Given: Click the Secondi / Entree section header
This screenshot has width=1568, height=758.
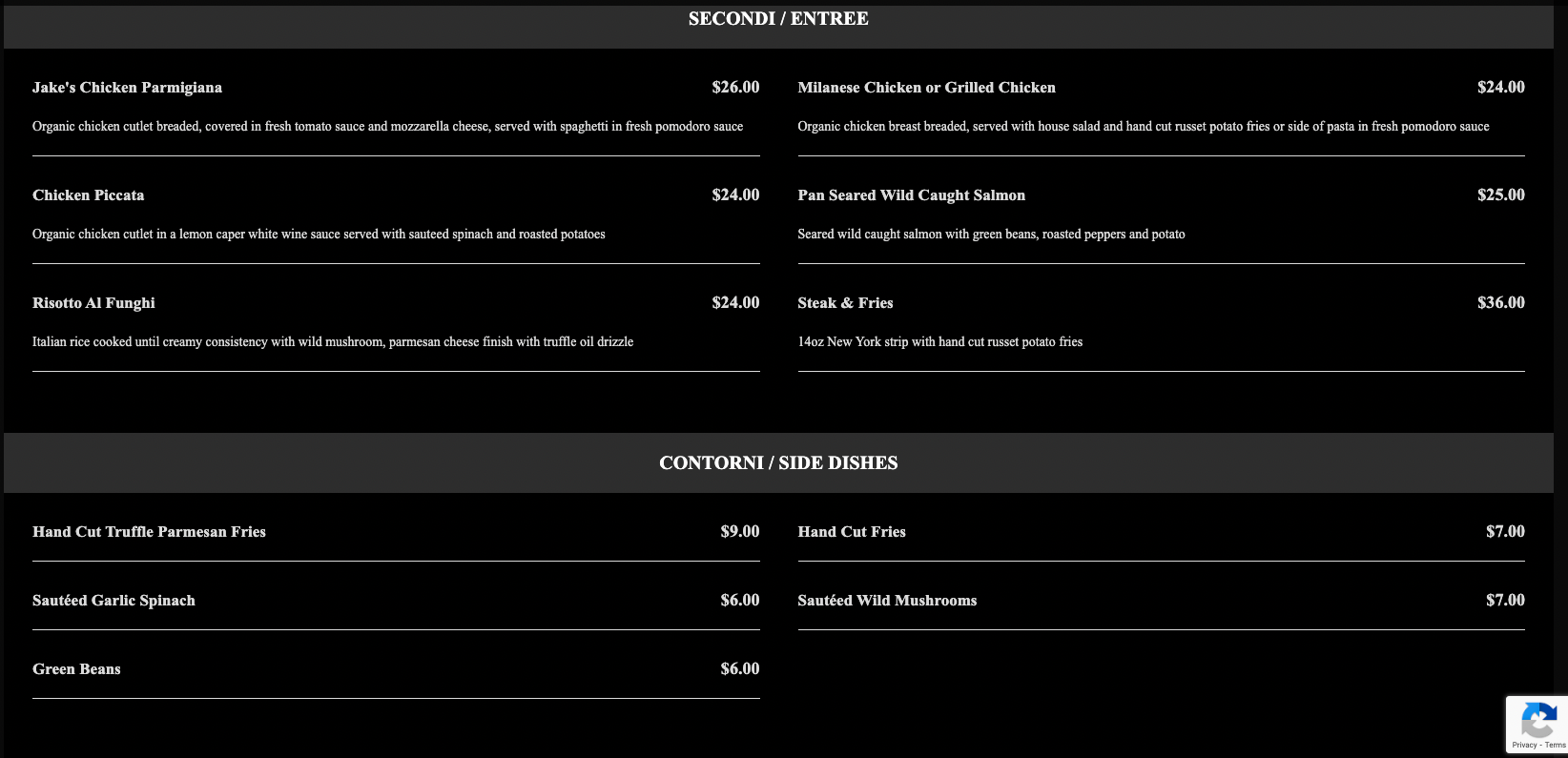Looking at the screenshot, I should [x=778, y=19].
